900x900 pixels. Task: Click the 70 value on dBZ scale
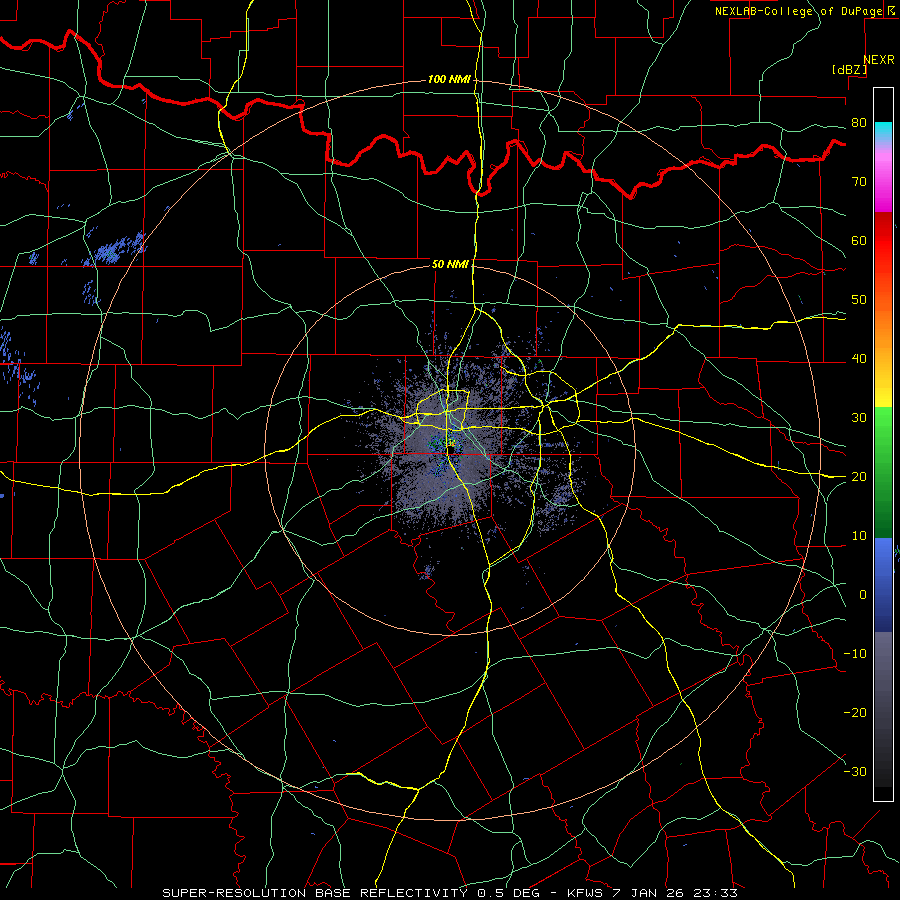[859, 182]
